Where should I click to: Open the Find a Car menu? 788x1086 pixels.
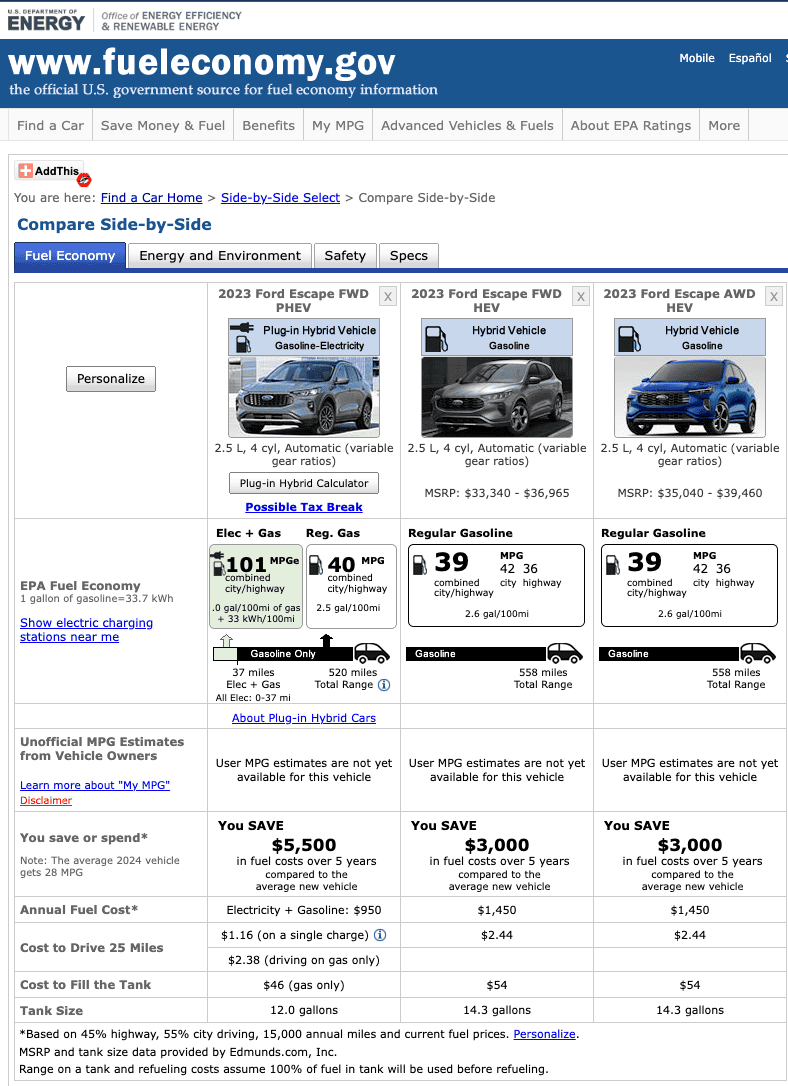point(50,125)
